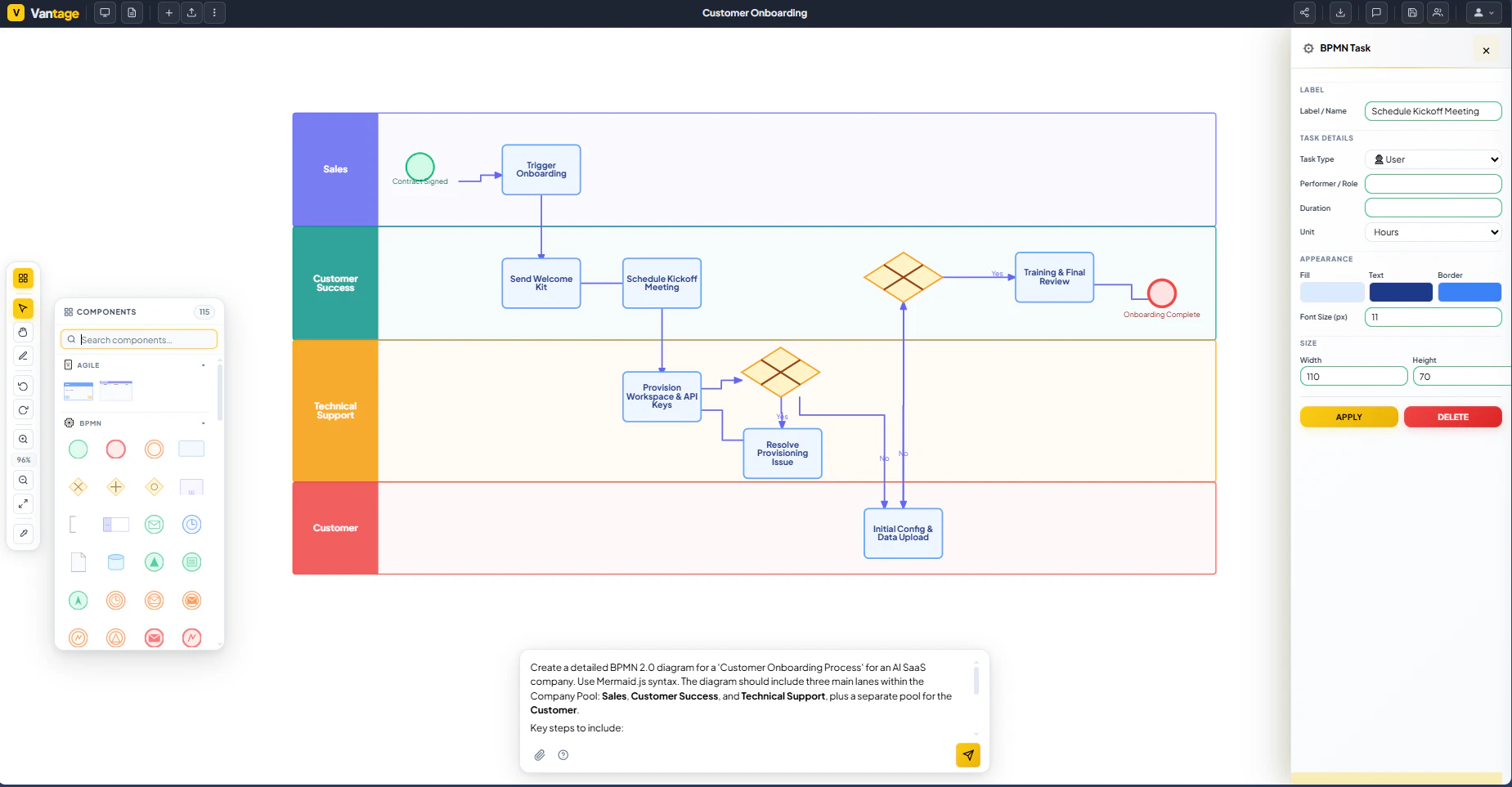Viewport: 1512px width, 787px height.
Task: Open the prompt help question icon
Action: pos(563,755)
